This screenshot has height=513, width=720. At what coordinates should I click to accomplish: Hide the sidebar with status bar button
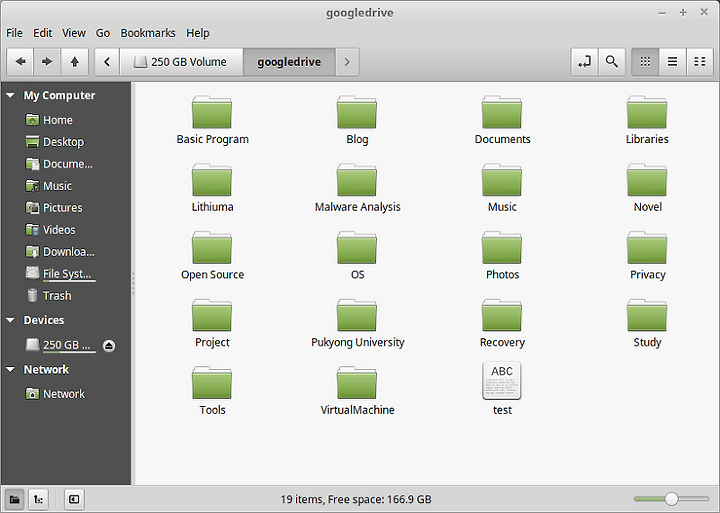click(x=74, y=499)
